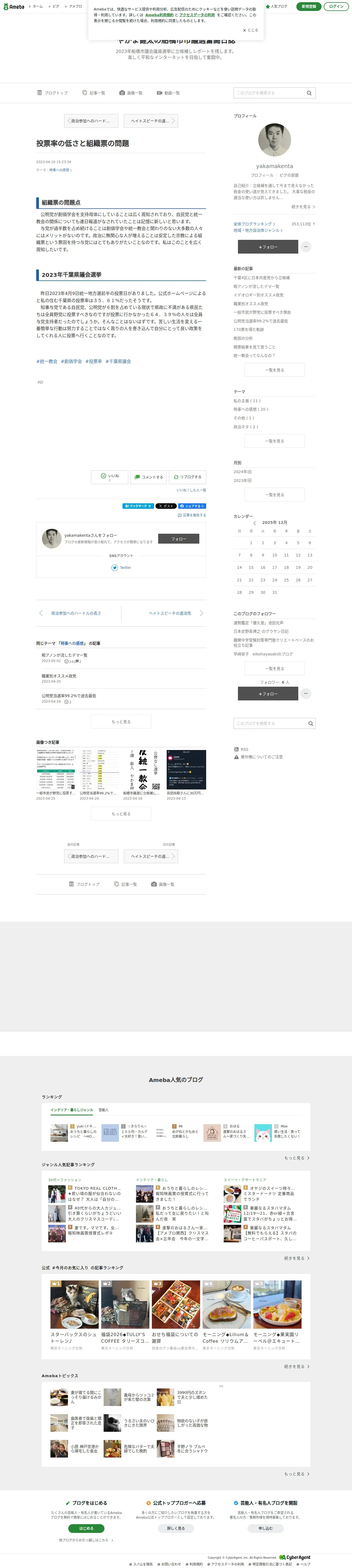Click the B!ブックマーク share button
Image resolution: width=352 pixels, height=1568 pixels.
click(138, 506)
